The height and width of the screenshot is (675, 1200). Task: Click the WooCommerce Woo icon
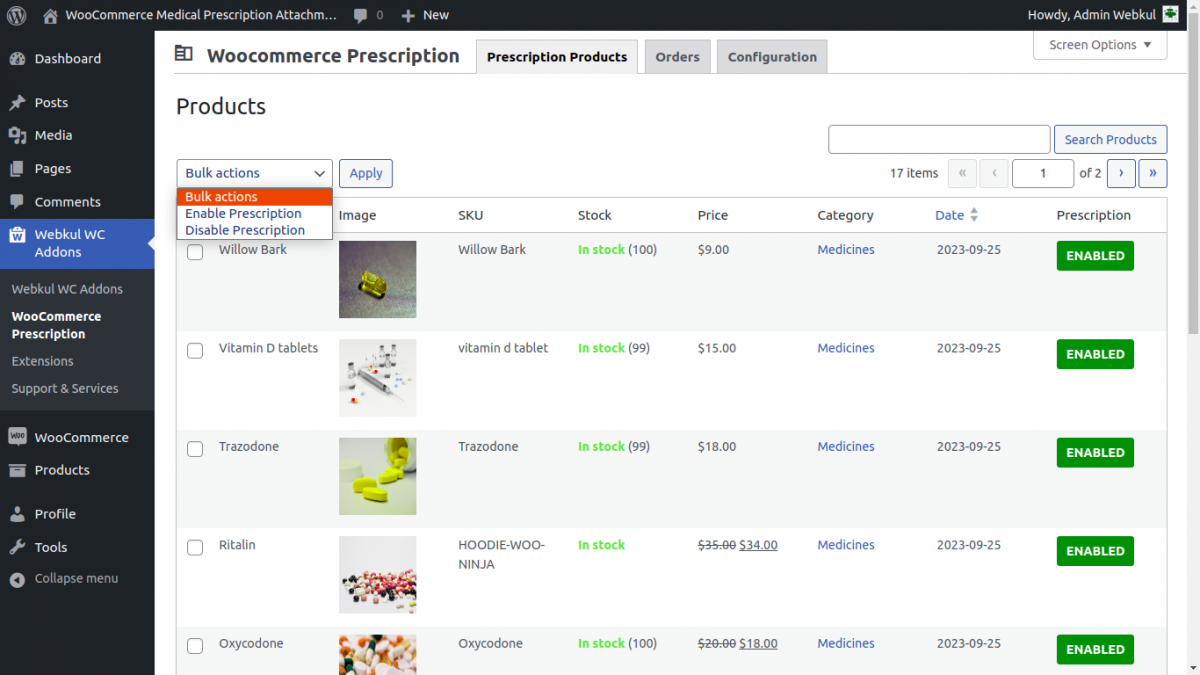tap(17, 437)
